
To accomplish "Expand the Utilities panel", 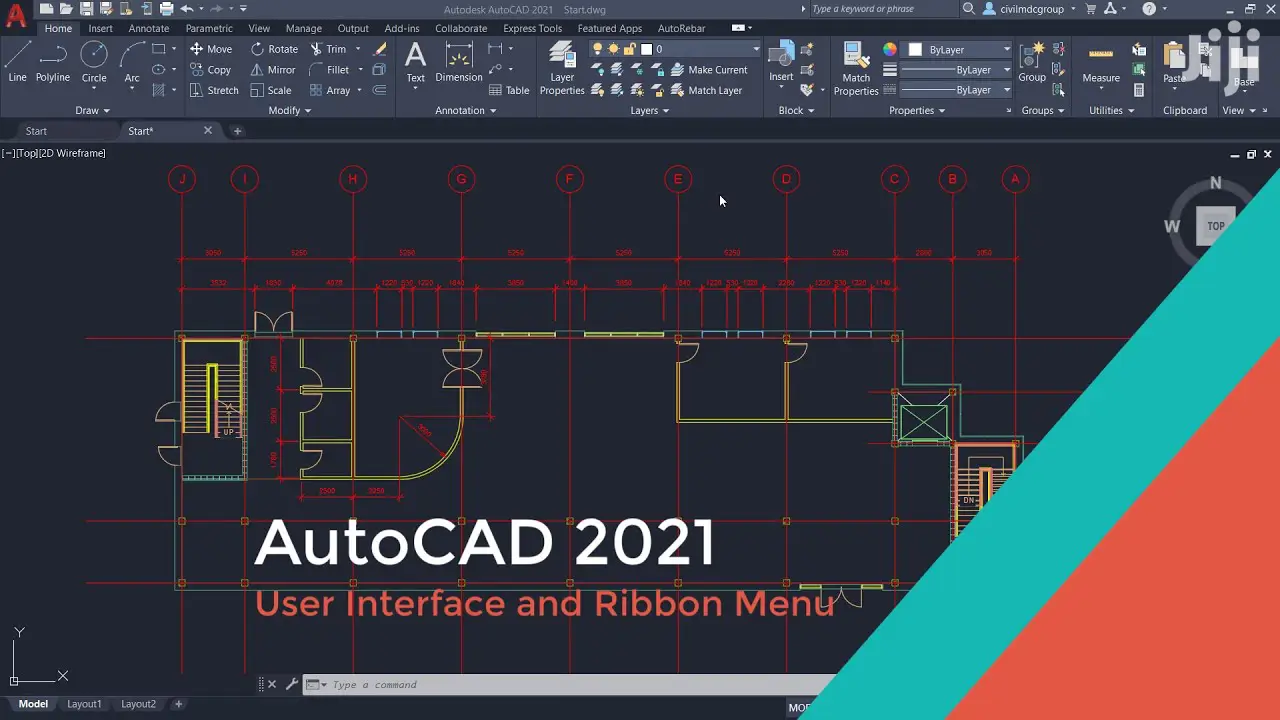I will (1112, 110).
